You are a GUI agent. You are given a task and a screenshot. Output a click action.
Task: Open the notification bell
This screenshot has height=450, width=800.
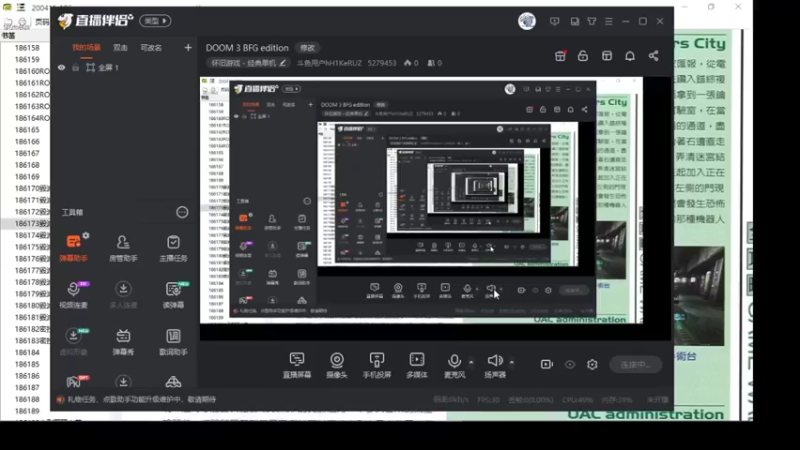tap(630, 56)
